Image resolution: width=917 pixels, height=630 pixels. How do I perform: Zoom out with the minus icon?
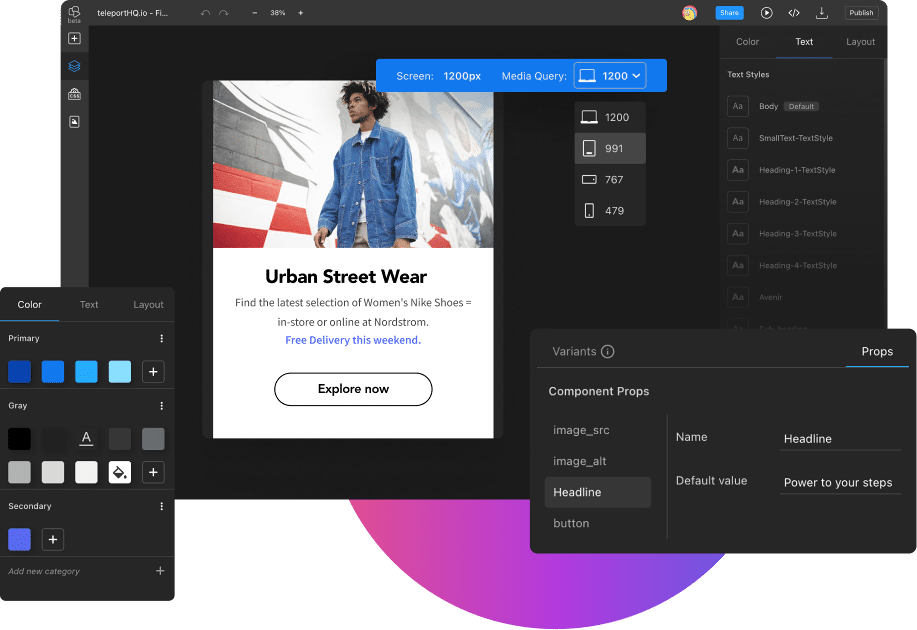point(255,13)
